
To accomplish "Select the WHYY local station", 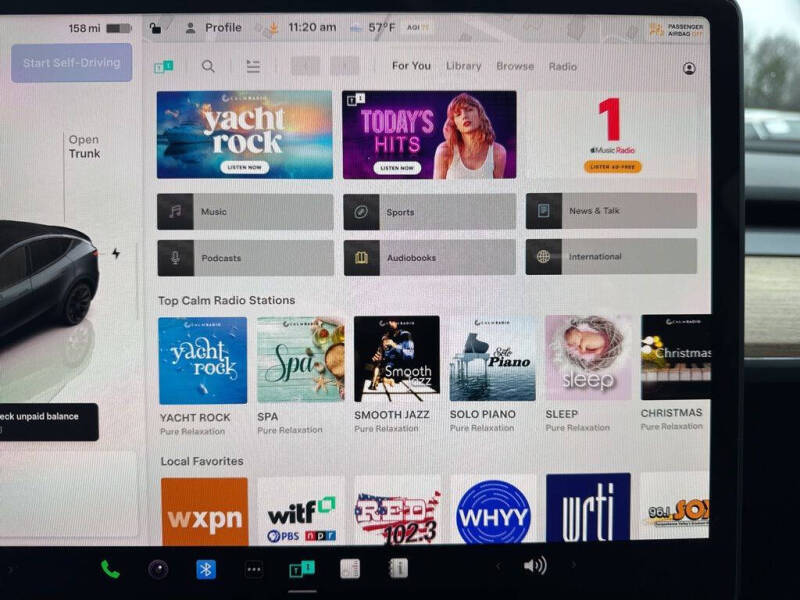I will click(493, 511).
